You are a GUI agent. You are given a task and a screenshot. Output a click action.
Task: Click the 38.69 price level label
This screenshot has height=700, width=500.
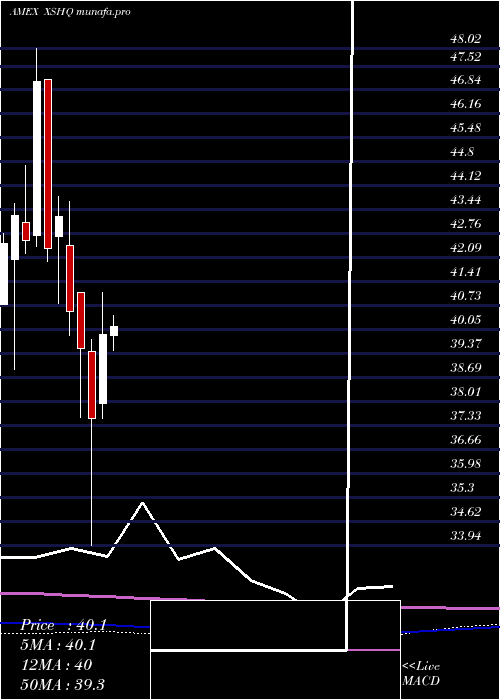[466, 368]
